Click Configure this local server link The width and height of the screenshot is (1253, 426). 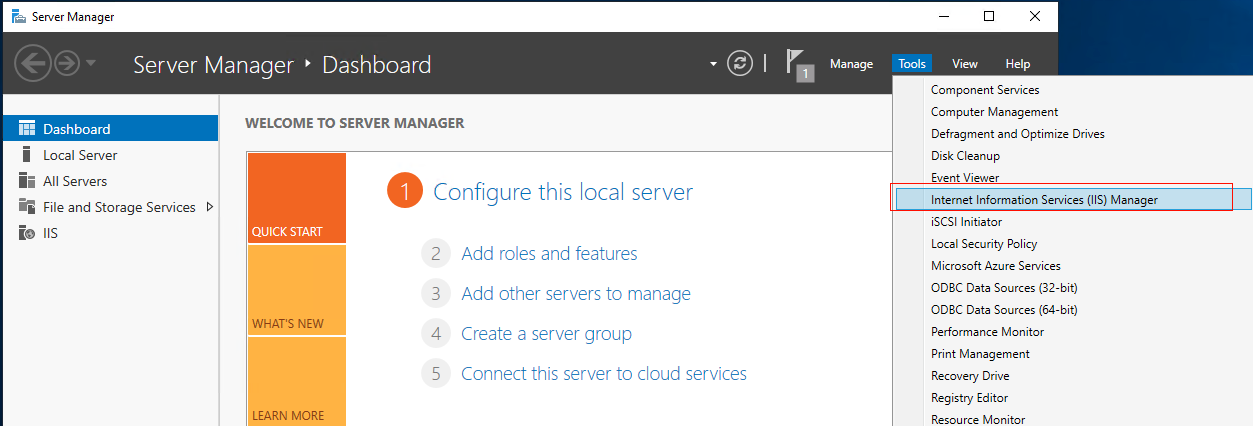click(x=563, y=192)
